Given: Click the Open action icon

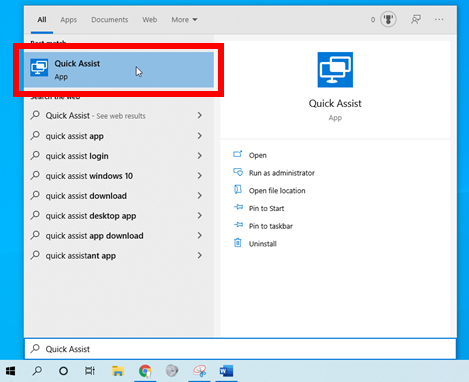Looking at the screenshot, I should (x=238, y=154).
